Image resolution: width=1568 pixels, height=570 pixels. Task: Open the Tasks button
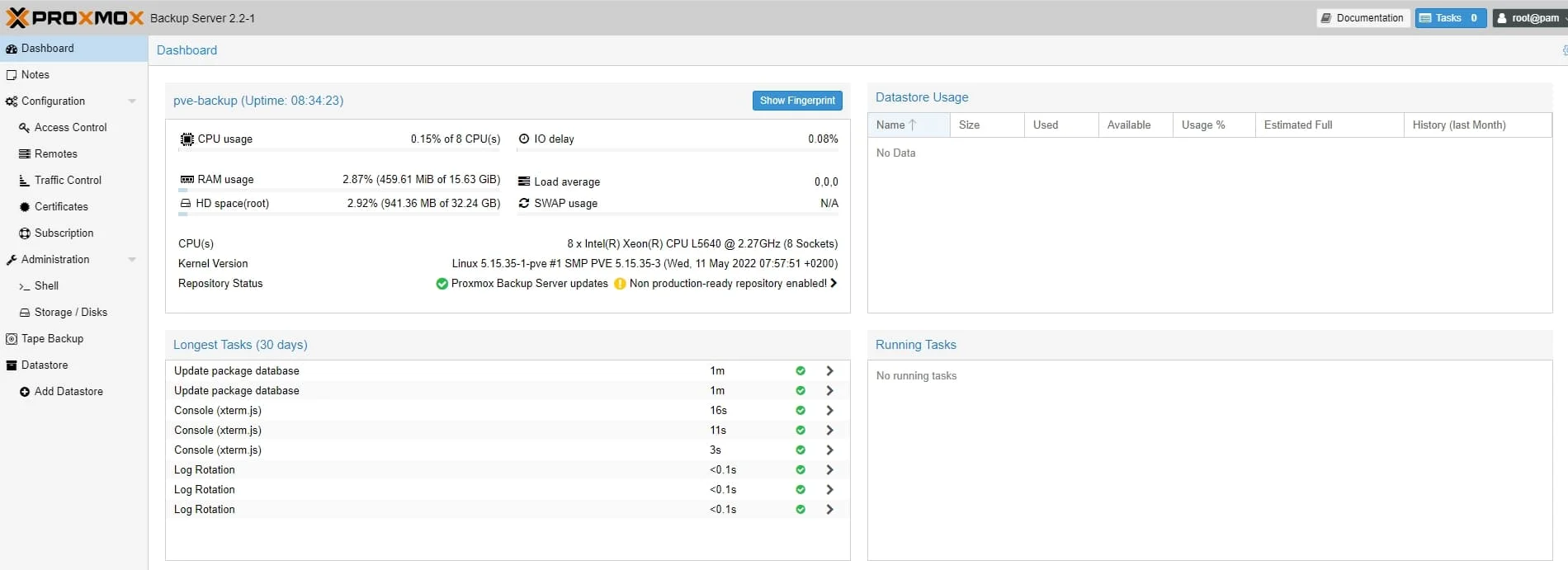pyautogui.click(x=1451, y=17)
